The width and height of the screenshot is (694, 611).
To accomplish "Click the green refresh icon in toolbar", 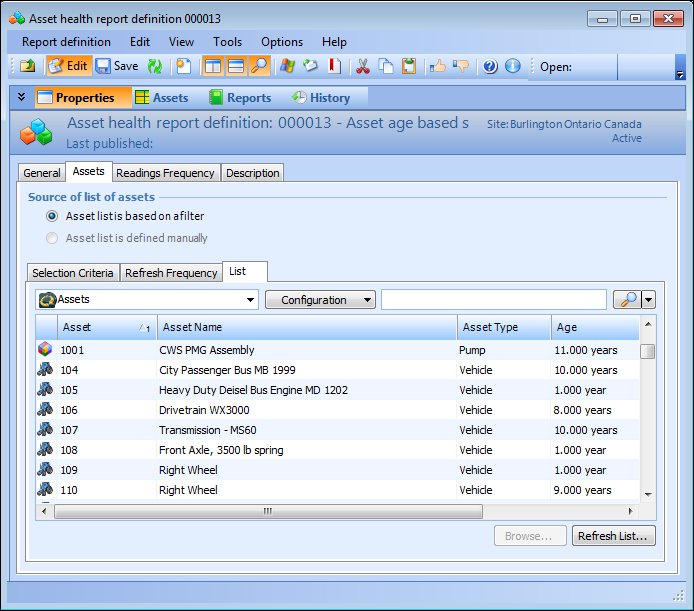I will pyautogui.click(x=155, y=66).
